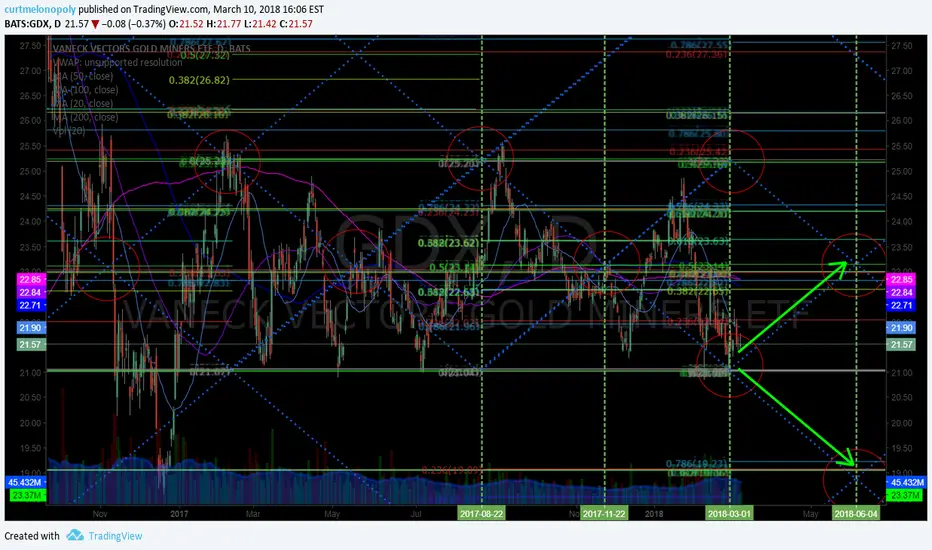Click the Vol (20) indicator legend
The image size is (932, 550).
[69, 131]
